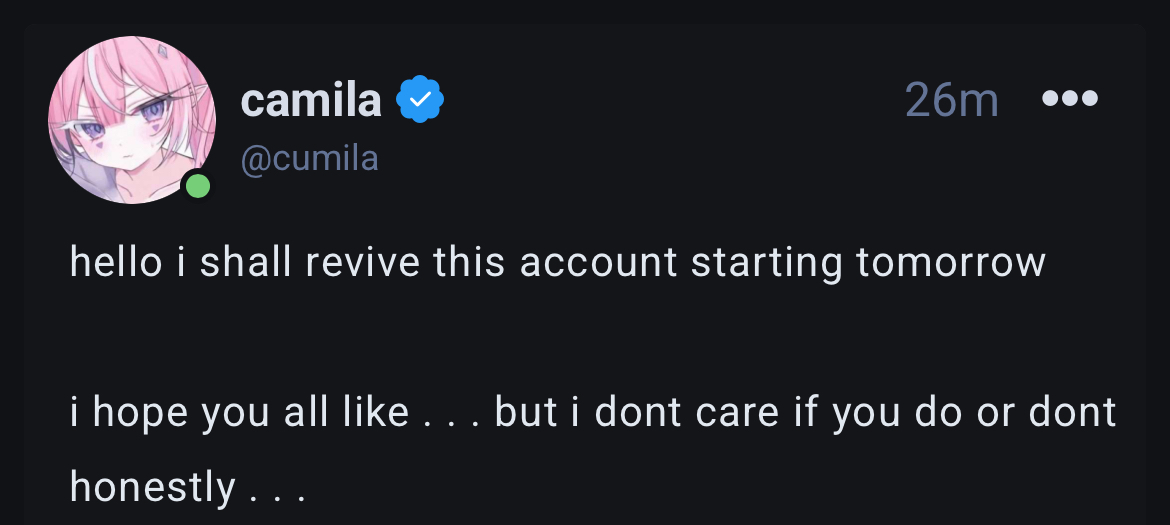Open the @cumila handle link

(x=309, y=159)
